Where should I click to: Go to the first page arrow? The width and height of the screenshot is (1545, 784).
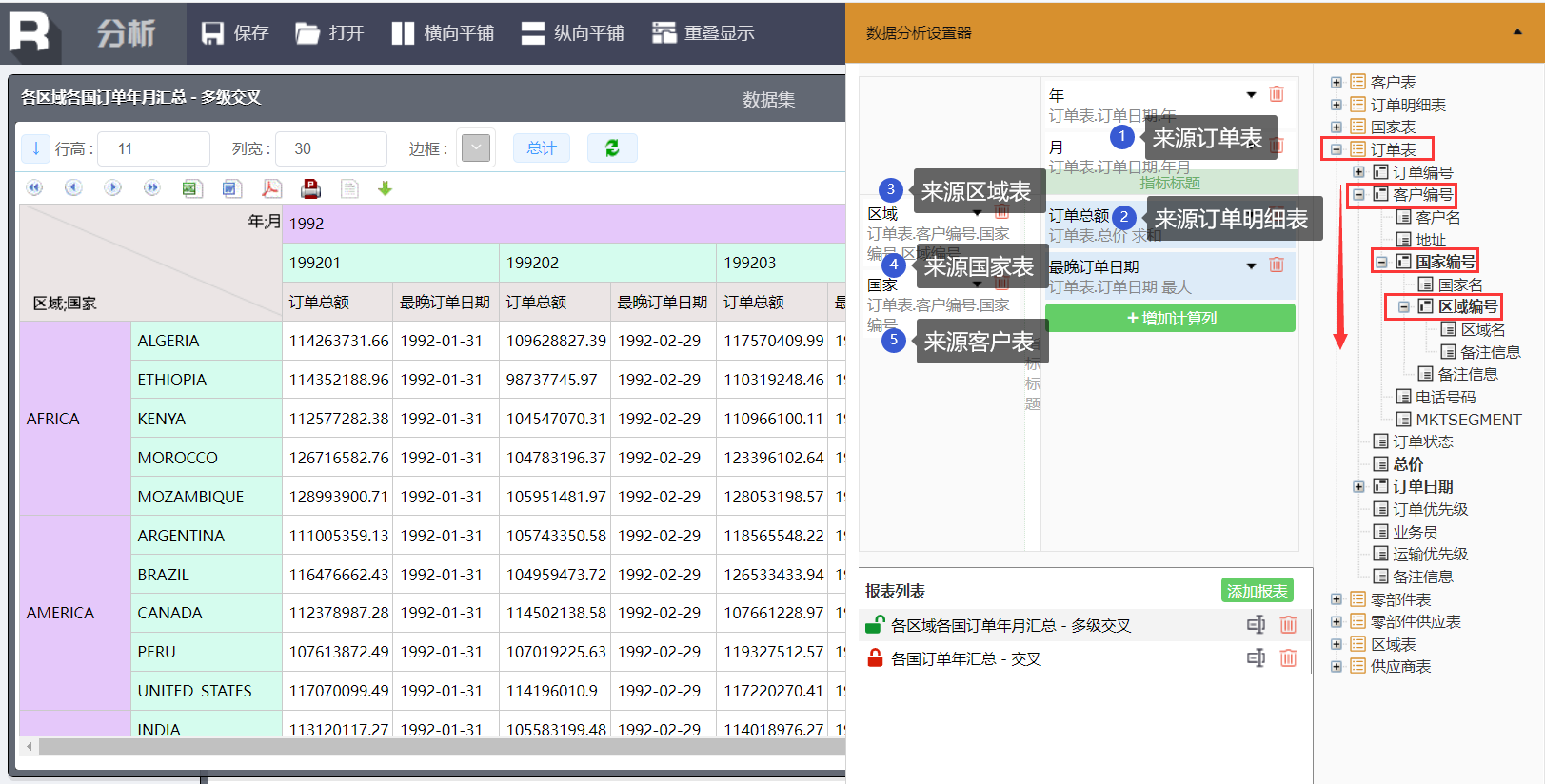click(34, 187)
